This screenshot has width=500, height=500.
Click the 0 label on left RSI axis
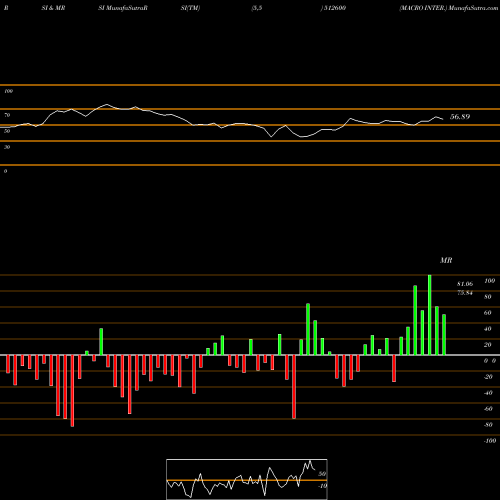point(5,171)
